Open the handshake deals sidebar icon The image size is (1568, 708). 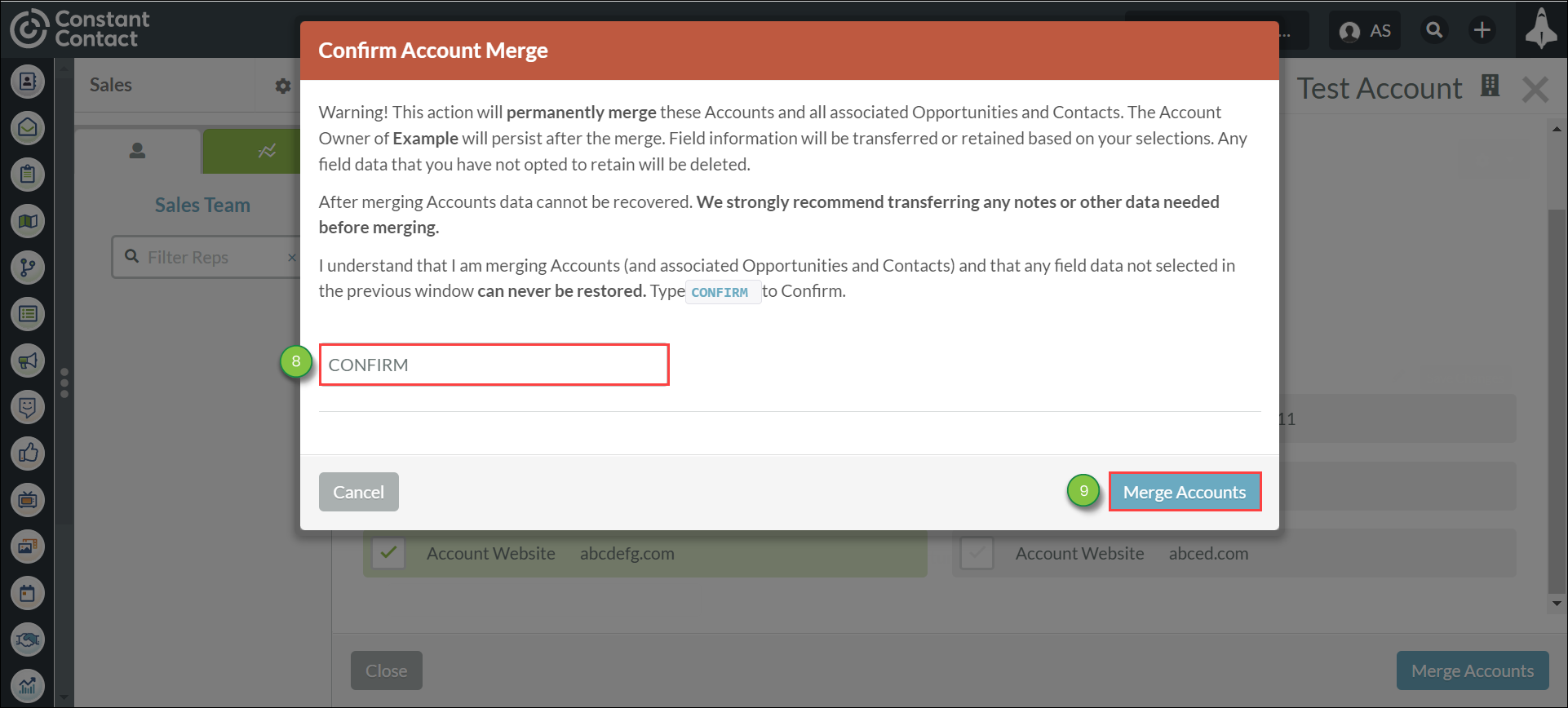click(x=28, y=639)
